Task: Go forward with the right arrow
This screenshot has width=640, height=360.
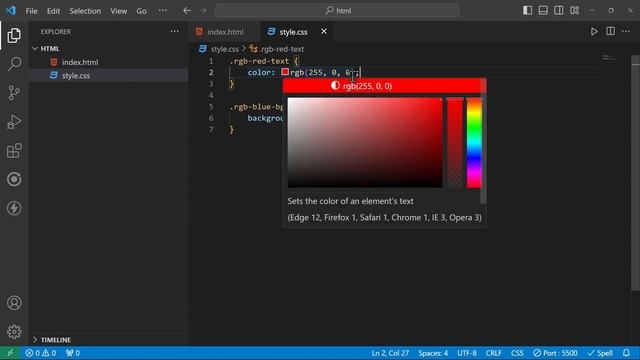Action: [203, 11]
